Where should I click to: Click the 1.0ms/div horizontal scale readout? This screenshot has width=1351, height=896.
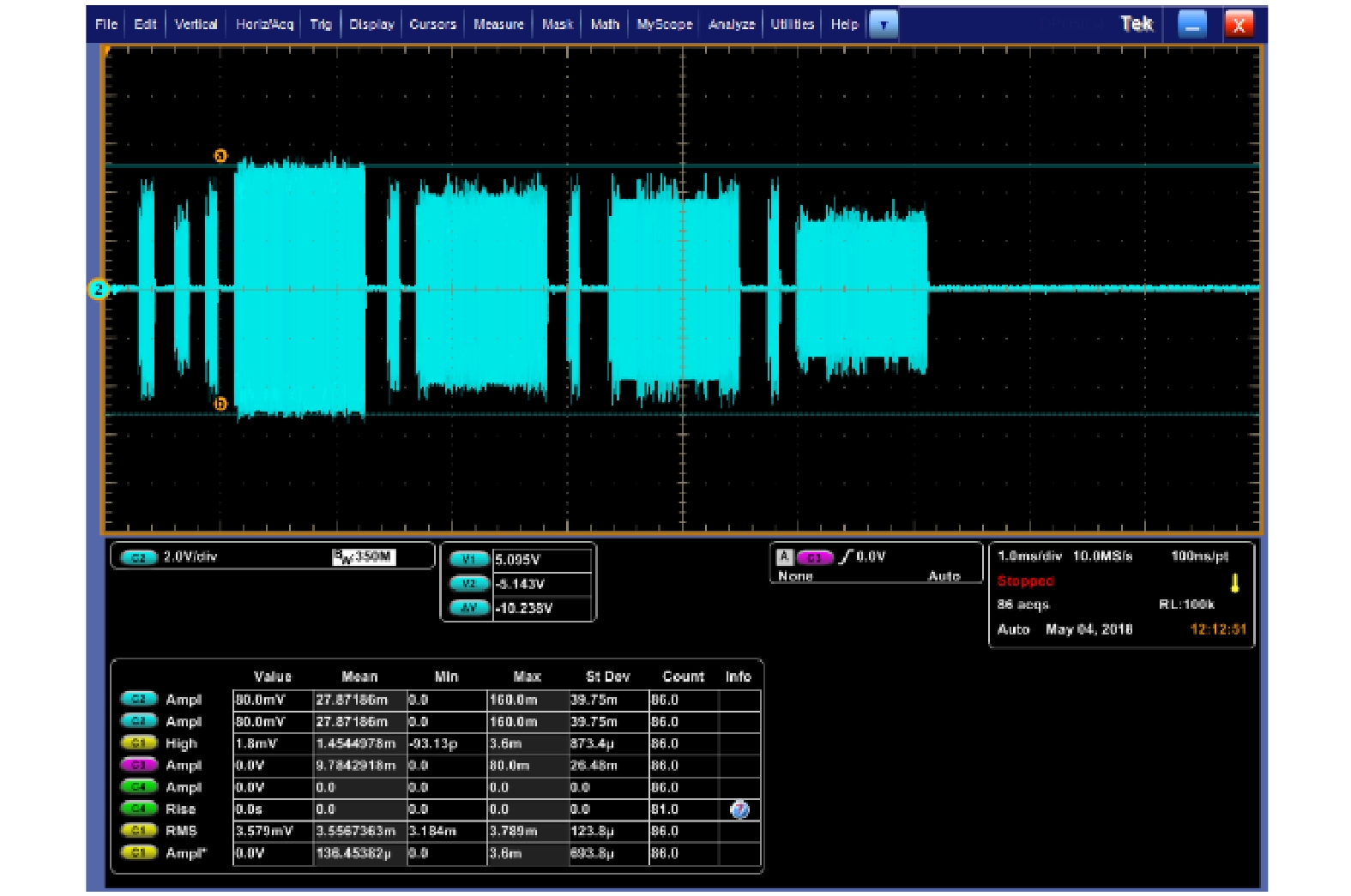(1029, 556)
